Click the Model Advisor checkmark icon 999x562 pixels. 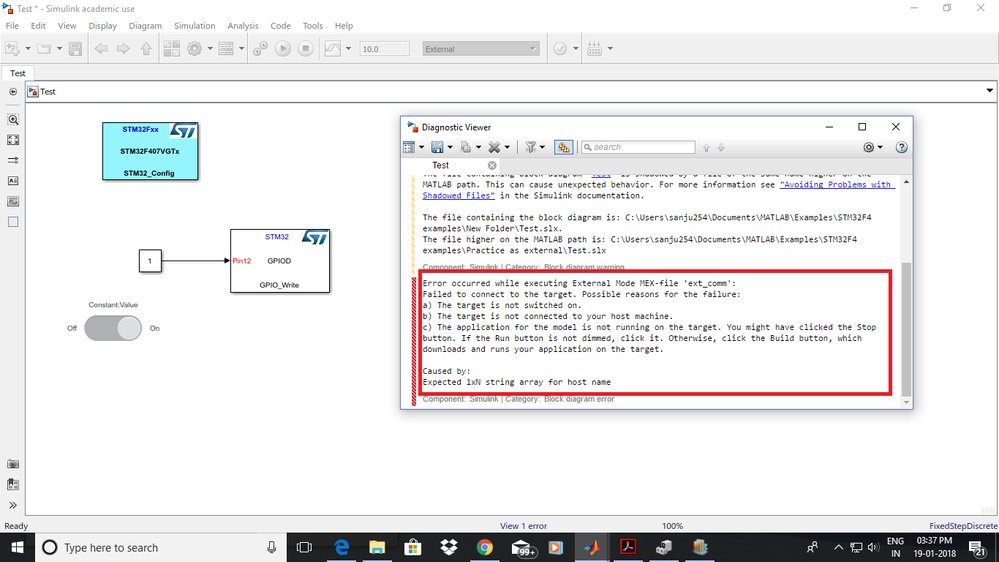(560, 48)
